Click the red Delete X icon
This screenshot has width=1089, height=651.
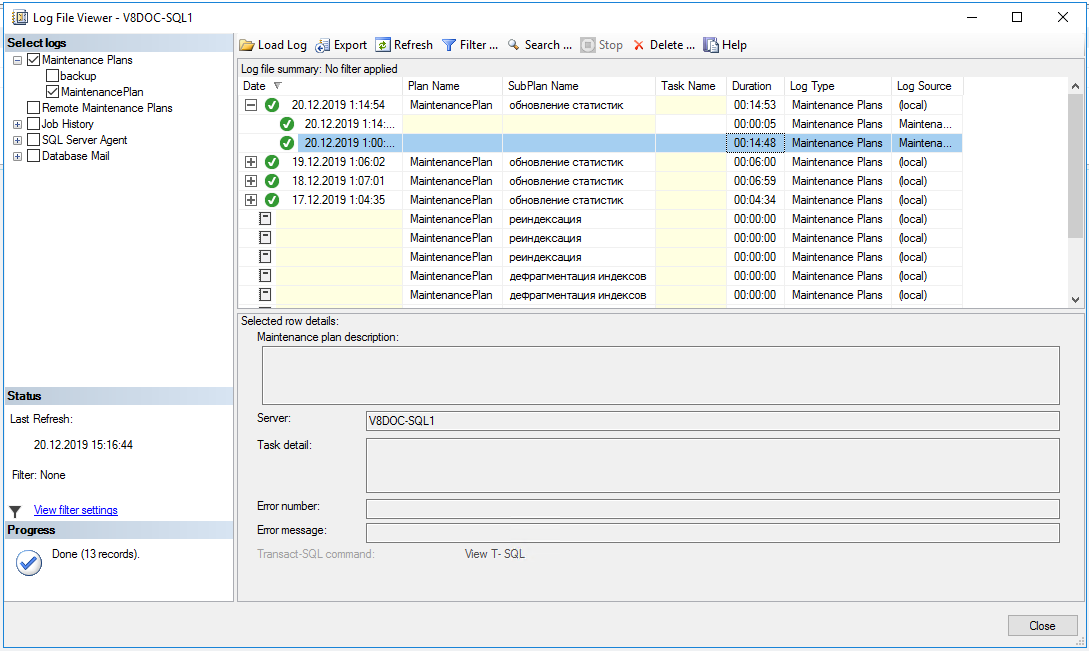638,45
